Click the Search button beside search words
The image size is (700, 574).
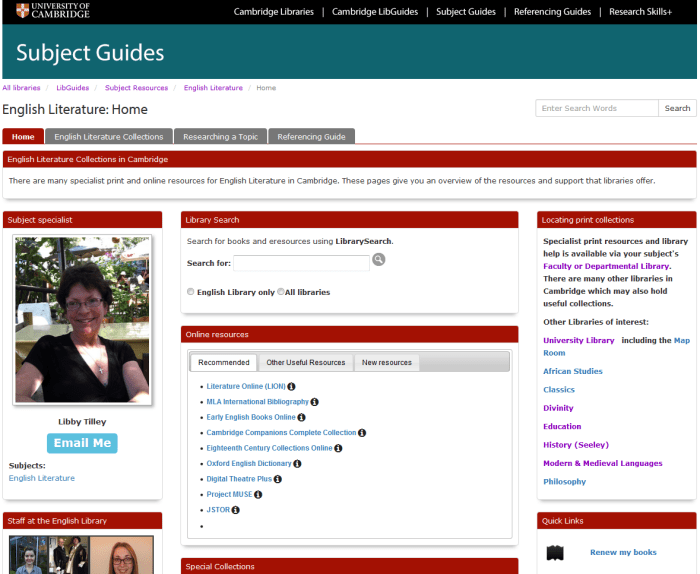pos(677,108)
